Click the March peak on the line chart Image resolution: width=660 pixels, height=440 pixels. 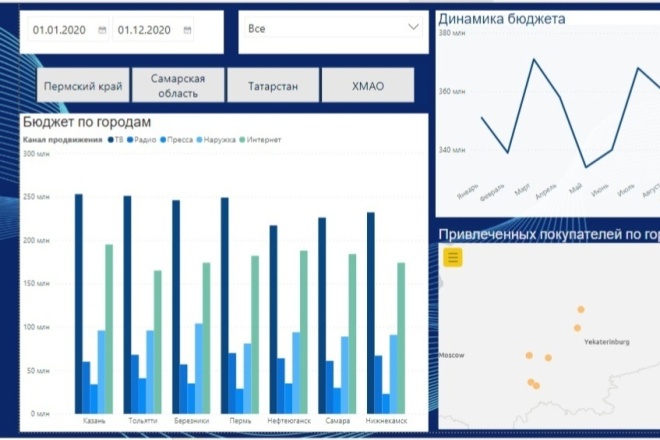coord(534,59)
